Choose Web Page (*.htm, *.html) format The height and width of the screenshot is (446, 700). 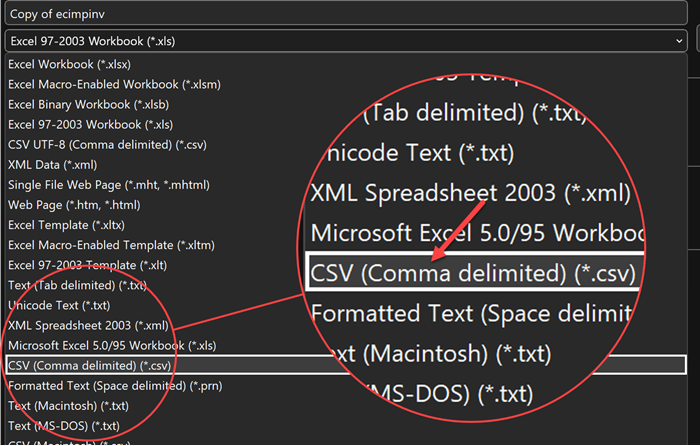click(x=76, y=204)
